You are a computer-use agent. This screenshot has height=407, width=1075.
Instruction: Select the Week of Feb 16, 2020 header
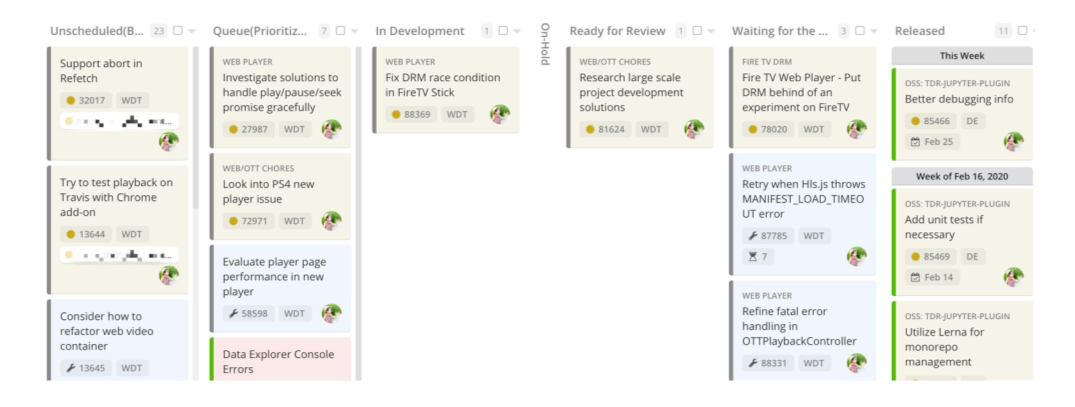[x=962, y=176]
